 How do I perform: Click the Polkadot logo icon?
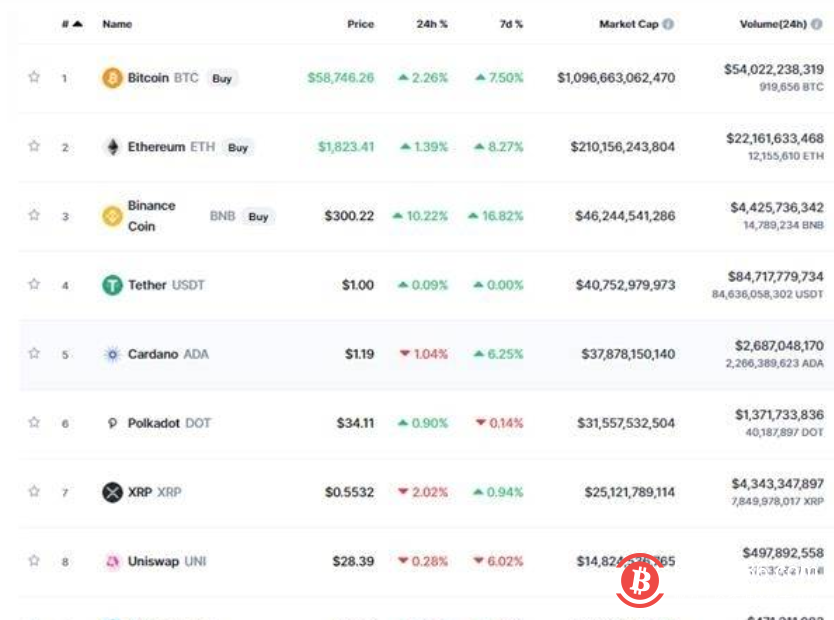(113, 423)
